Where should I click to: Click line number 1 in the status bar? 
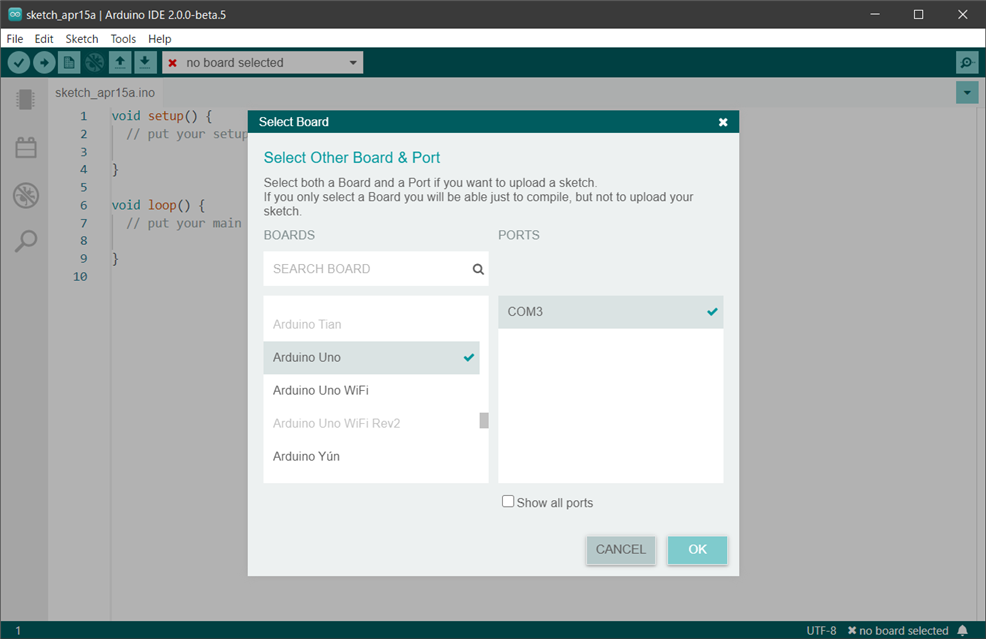pyautogui.click(x=18, y=630)
